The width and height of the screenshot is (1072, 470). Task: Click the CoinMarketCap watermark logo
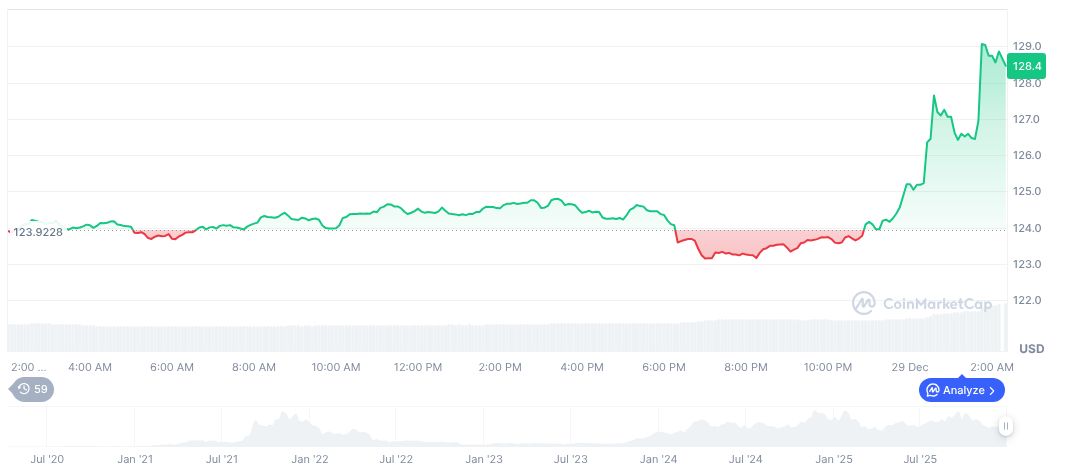point(922,303)
